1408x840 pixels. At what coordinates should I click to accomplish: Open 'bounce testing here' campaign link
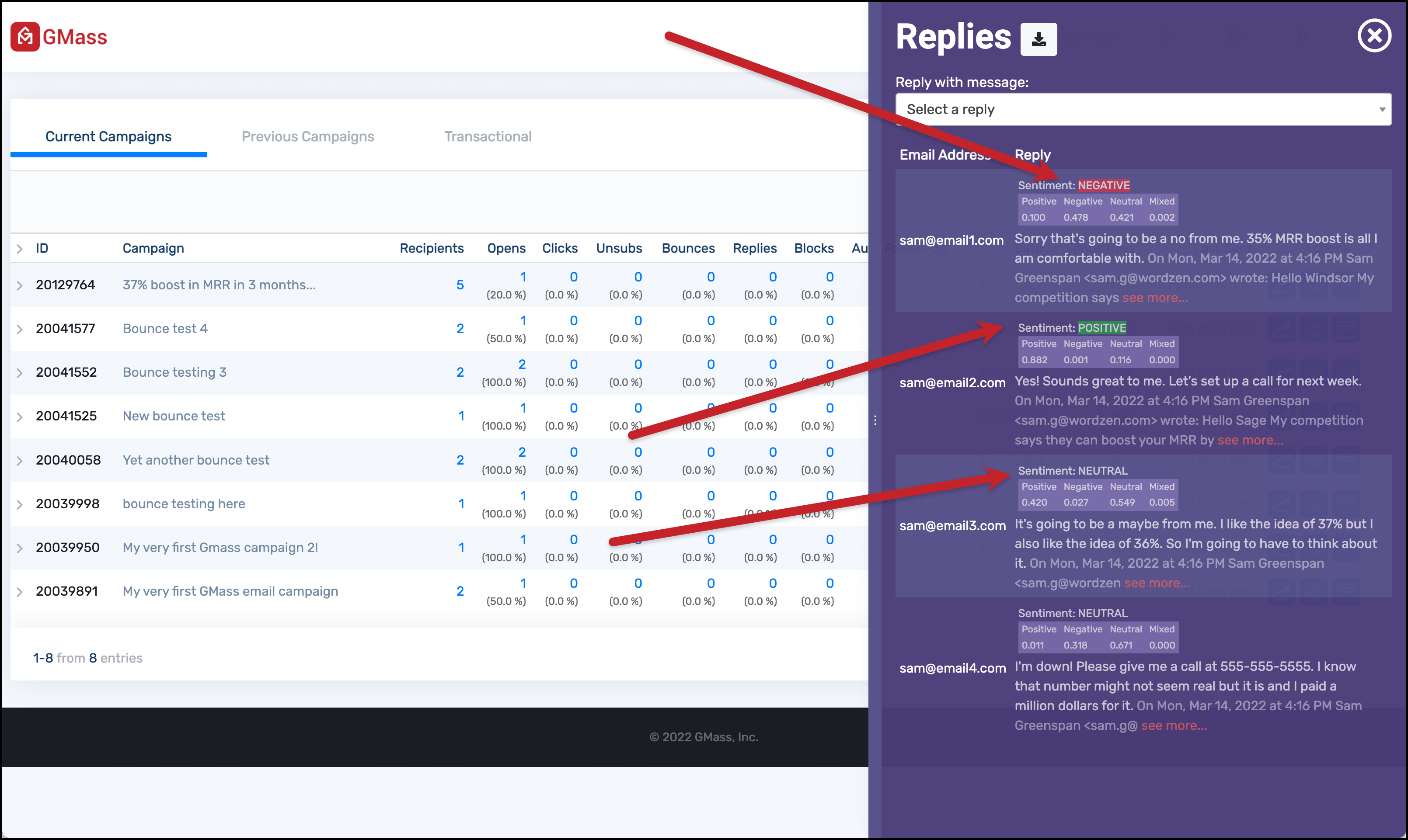[x=183, y=503]
